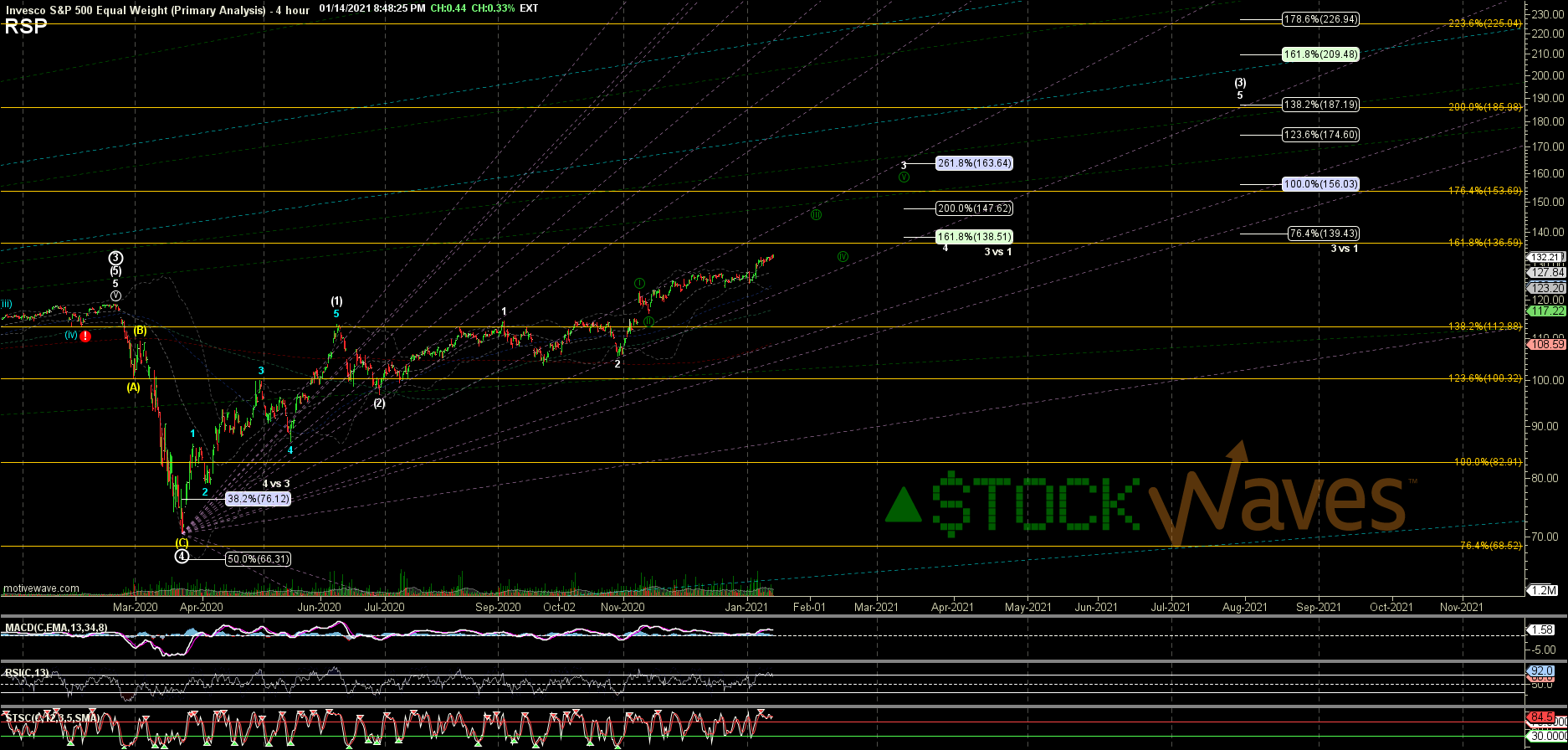Select the 4 vs 3 annotation label
This screenshot has width=1568, height=750.
click(276, 484)
